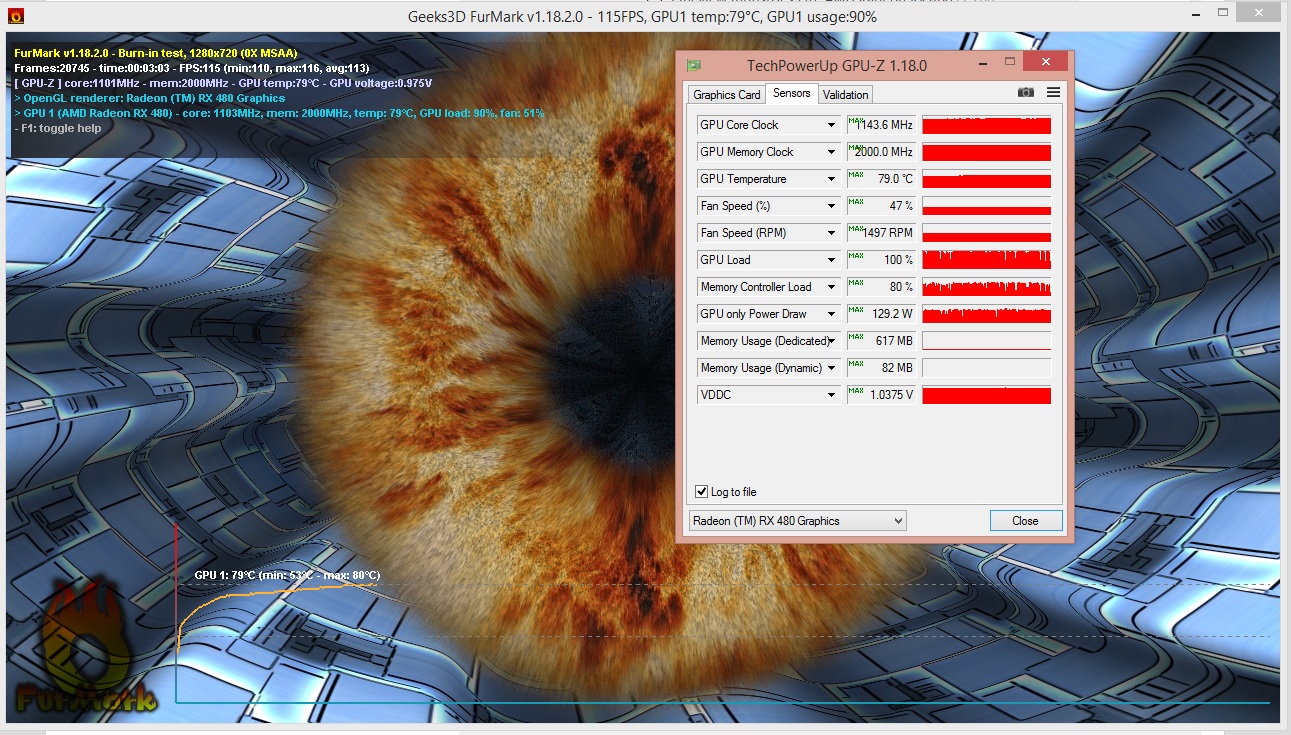Click the [GPU-Z] core:1101MHz overlay line

point(223,83)
